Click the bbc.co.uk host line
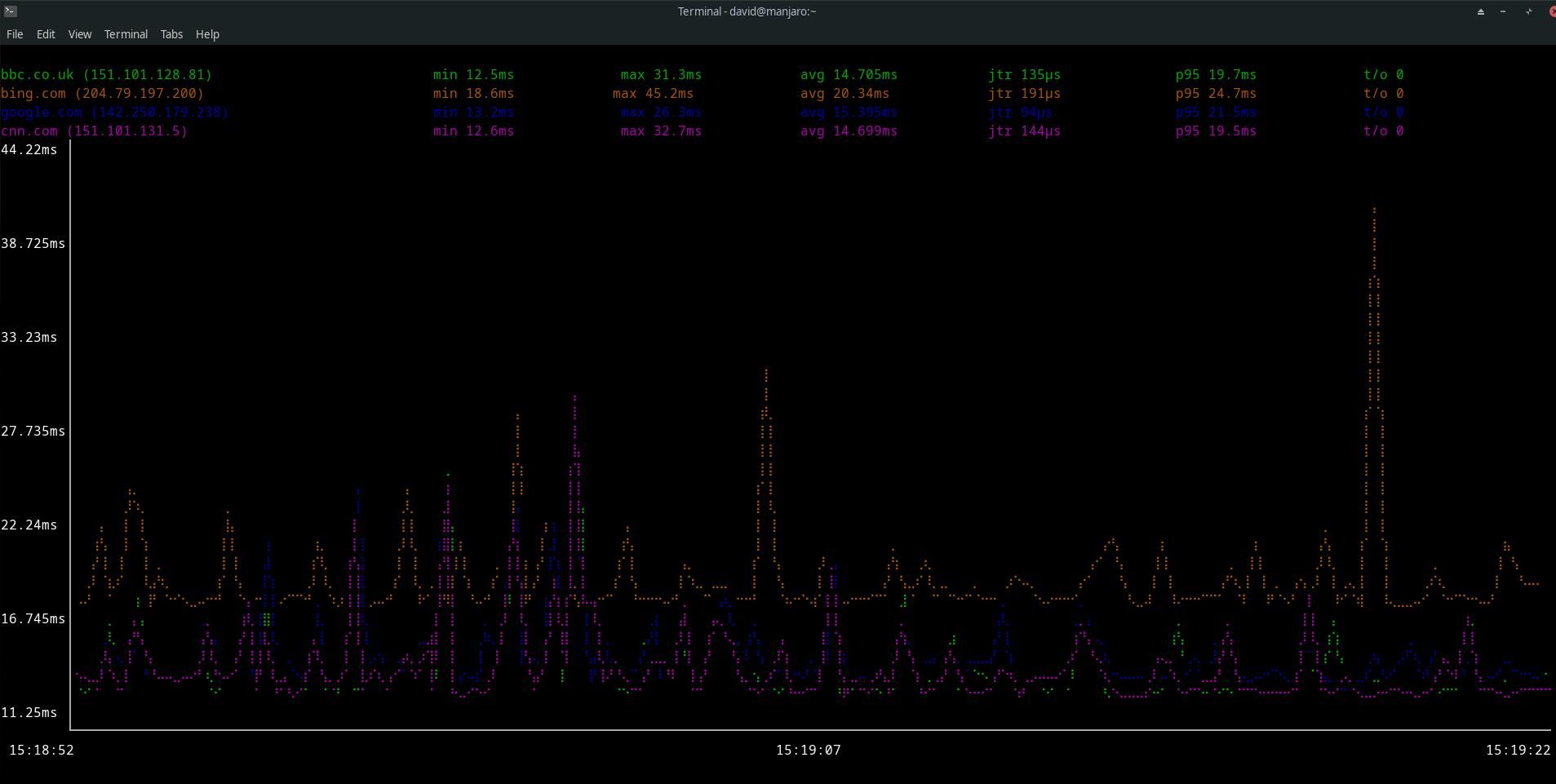Screen dimensions: 1556x784 click(106, 74)
